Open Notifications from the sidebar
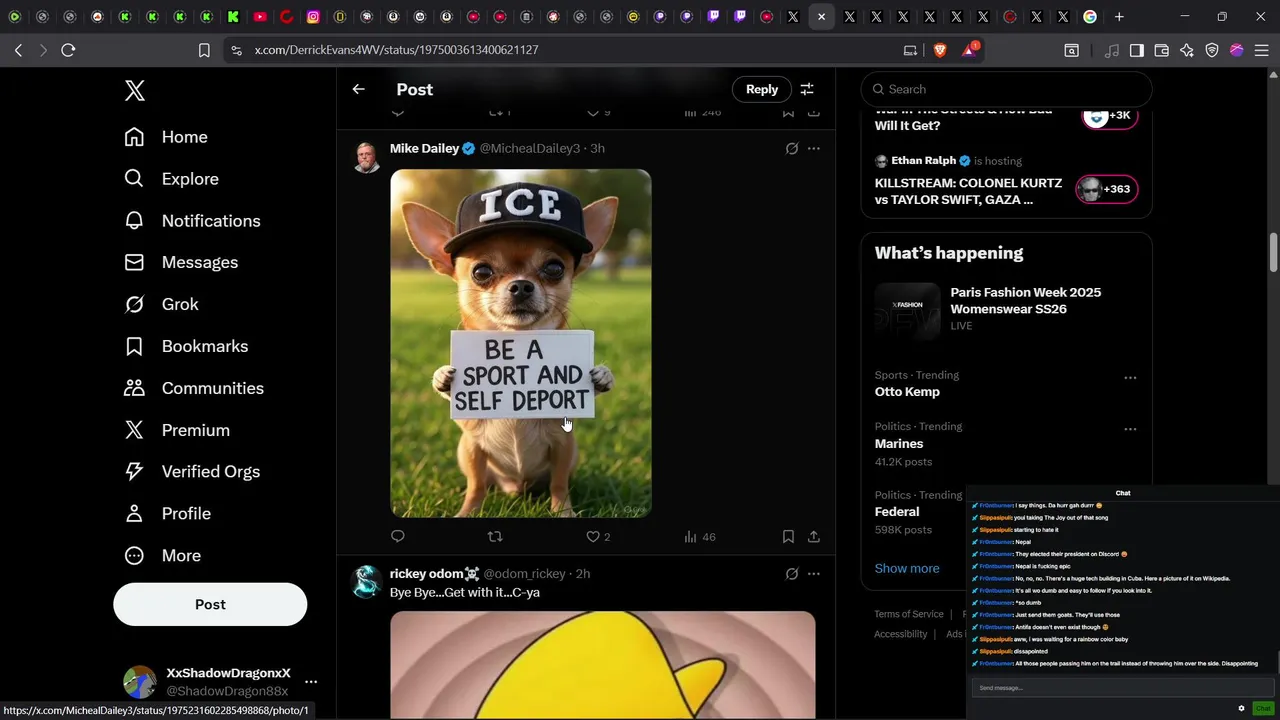This screenshot has width=1280, height=720. 192,221
